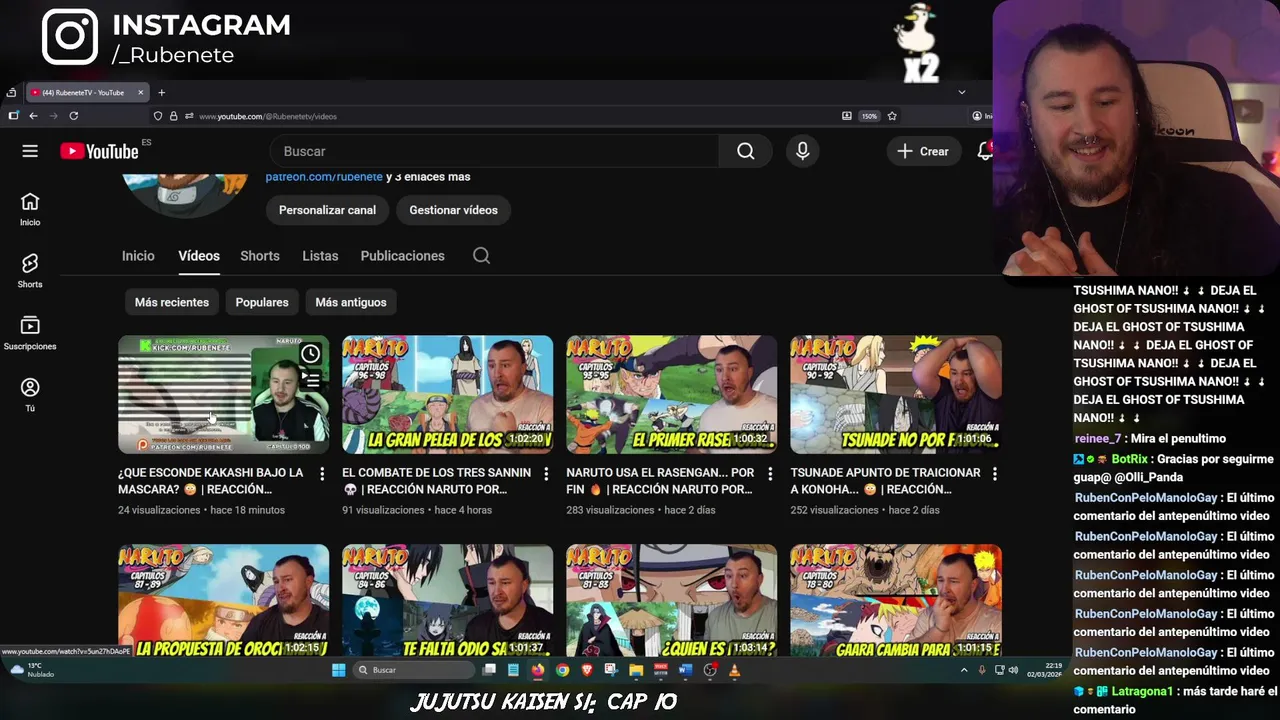This screenshot has width=1280, height=720.
Task: Open TSUNADE NO POR thumbnail
Action: [895, 394]
